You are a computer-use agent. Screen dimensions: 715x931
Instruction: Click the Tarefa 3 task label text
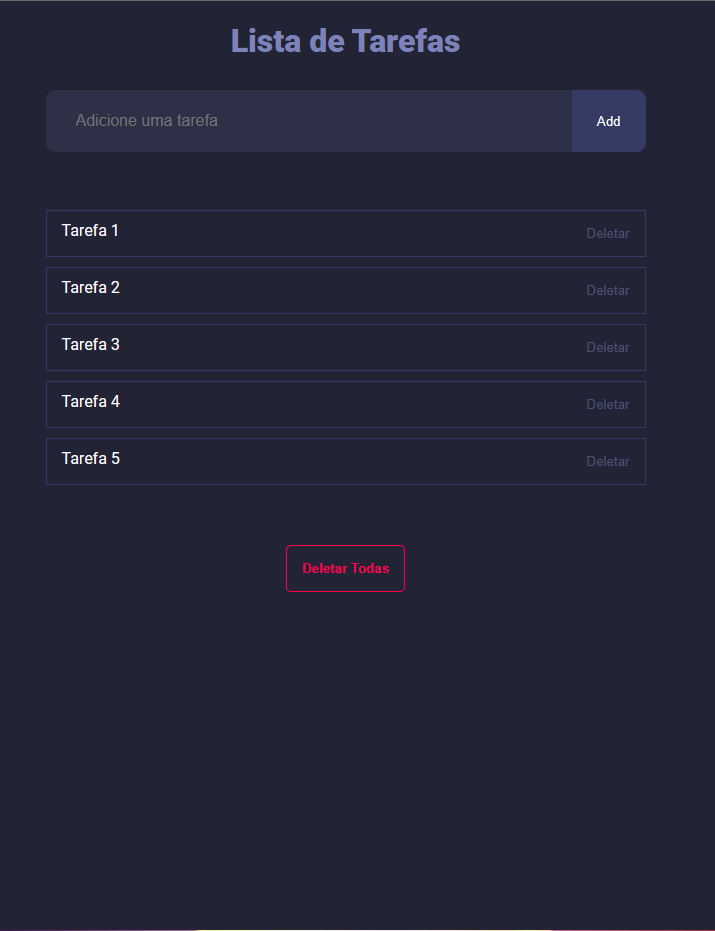click(90, 344)
